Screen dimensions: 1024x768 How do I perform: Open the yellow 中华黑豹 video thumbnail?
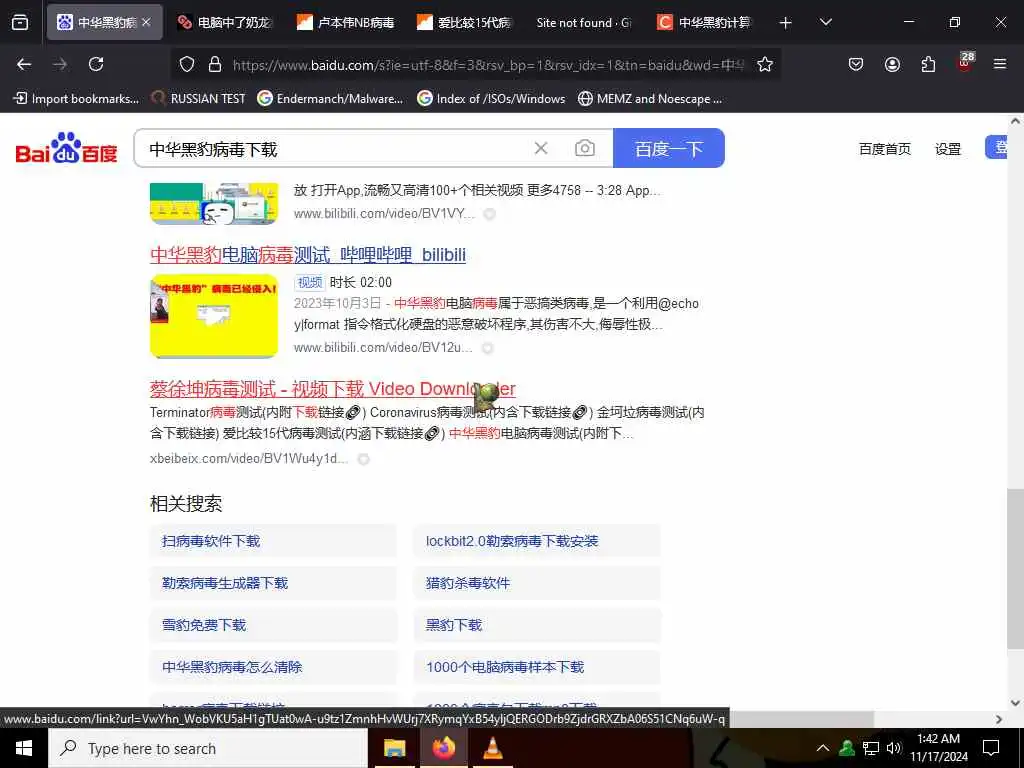pos(214,316)
